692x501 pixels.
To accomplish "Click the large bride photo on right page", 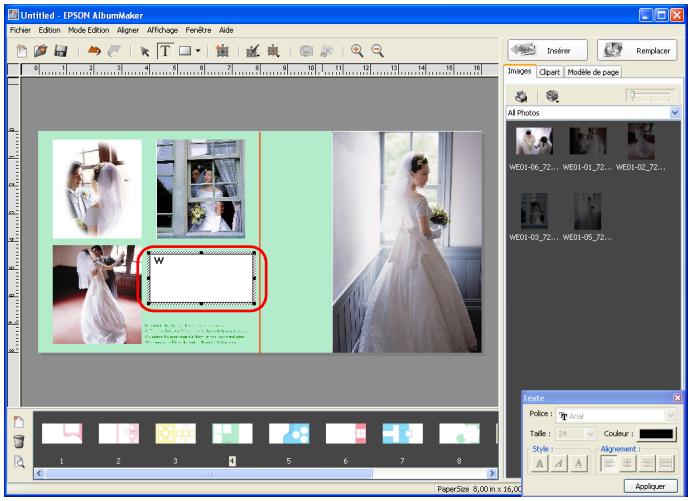I will point(407,242).
